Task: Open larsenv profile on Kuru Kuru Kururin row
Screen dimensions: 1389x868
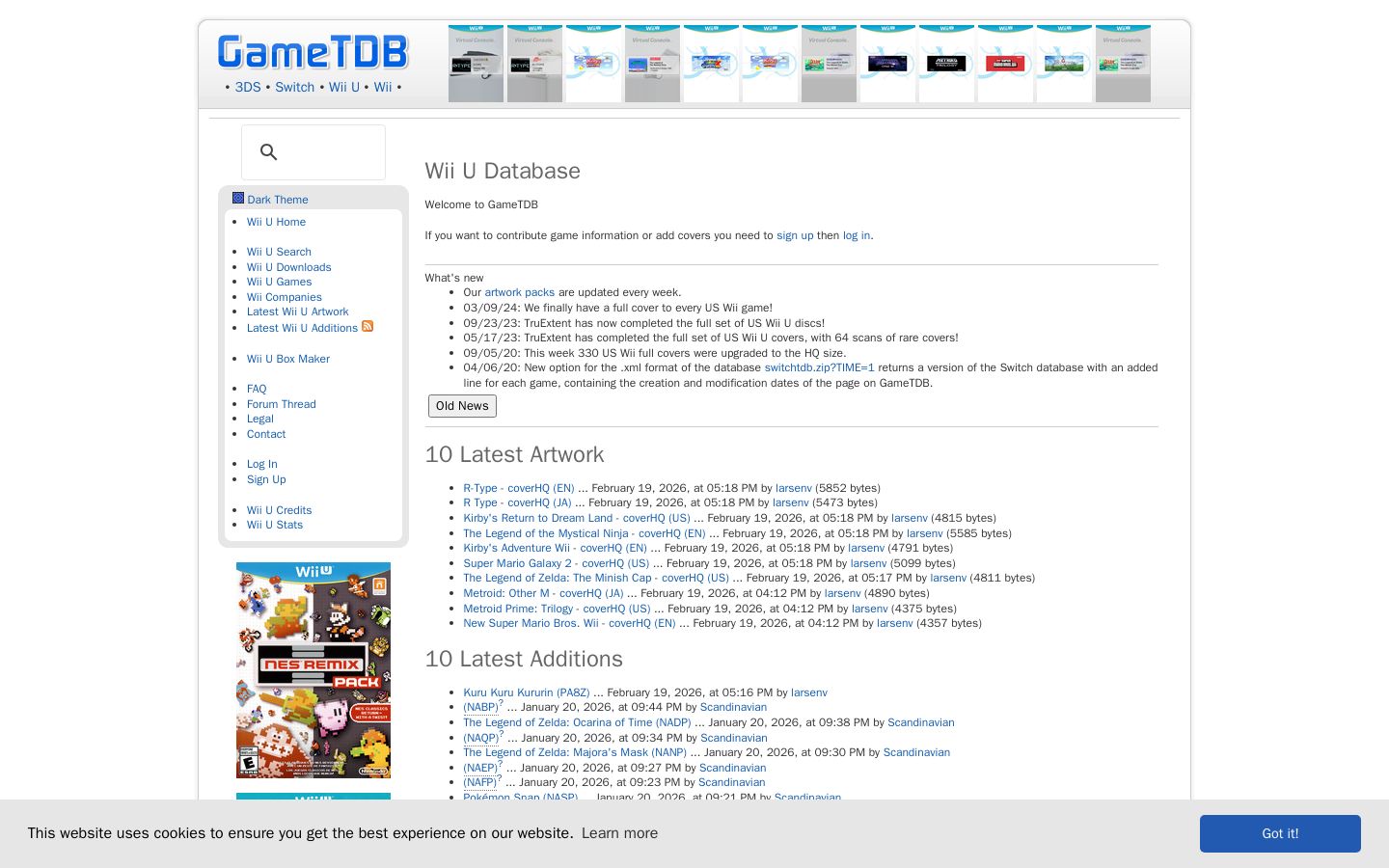Action: (x=809, y=692)
